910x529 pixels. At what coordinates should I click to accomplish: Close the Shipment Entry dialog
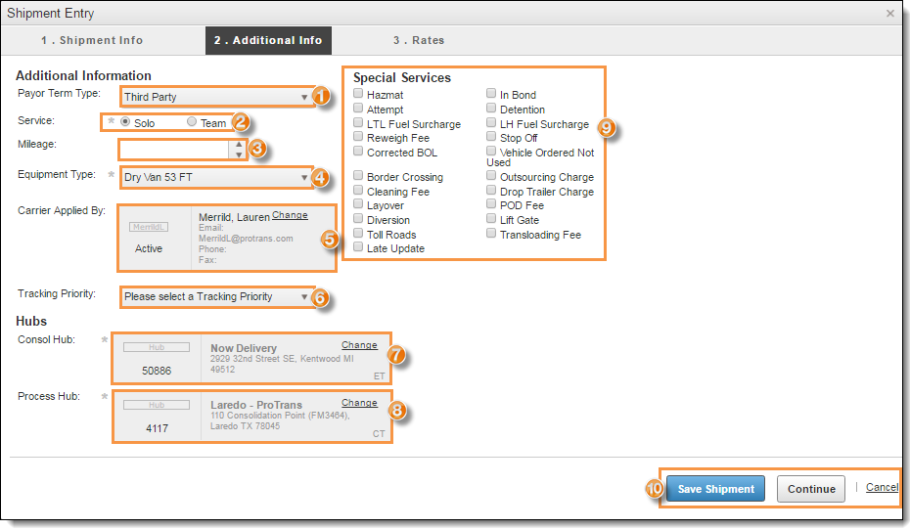click(890, 13)
